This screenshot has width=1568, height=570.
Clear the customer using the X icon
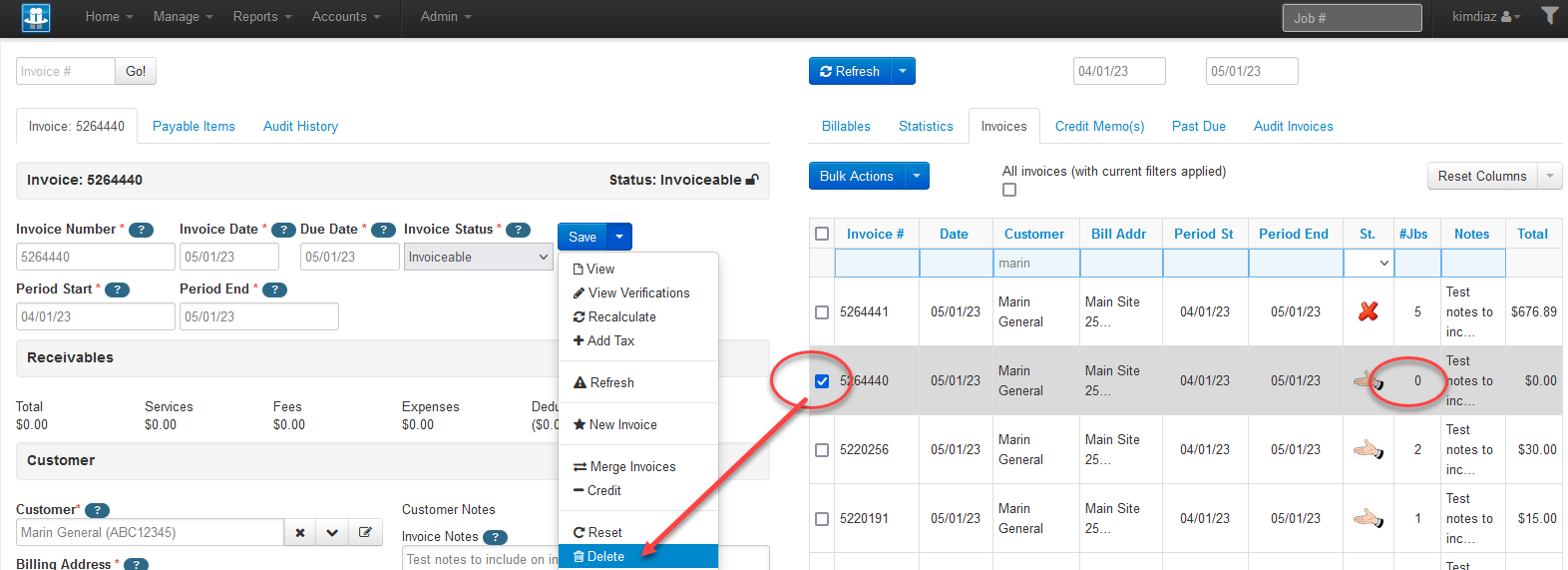tap(300, 533)
